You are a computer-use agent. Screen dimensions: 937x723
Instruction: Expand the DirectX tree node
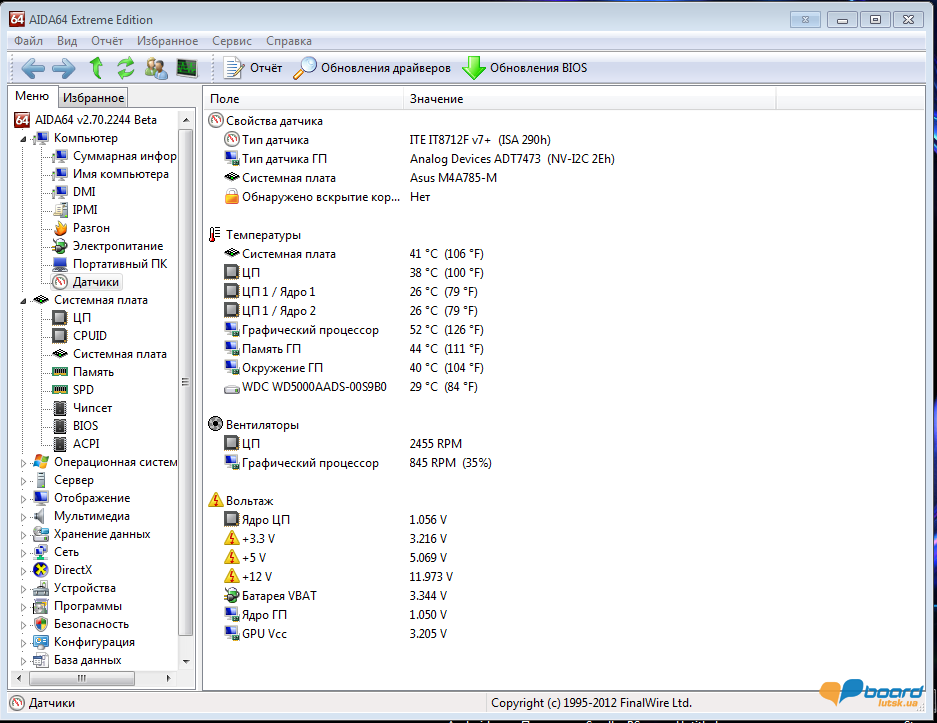[25, 570]
